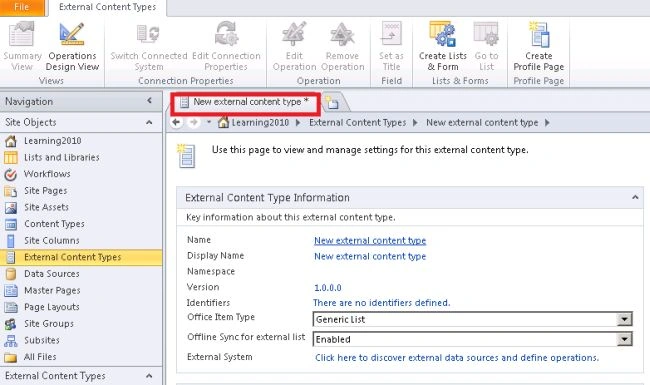Open the new tab icon beside document tab
Viewport: 650px width, 385px height.
[x=332, y=102]
